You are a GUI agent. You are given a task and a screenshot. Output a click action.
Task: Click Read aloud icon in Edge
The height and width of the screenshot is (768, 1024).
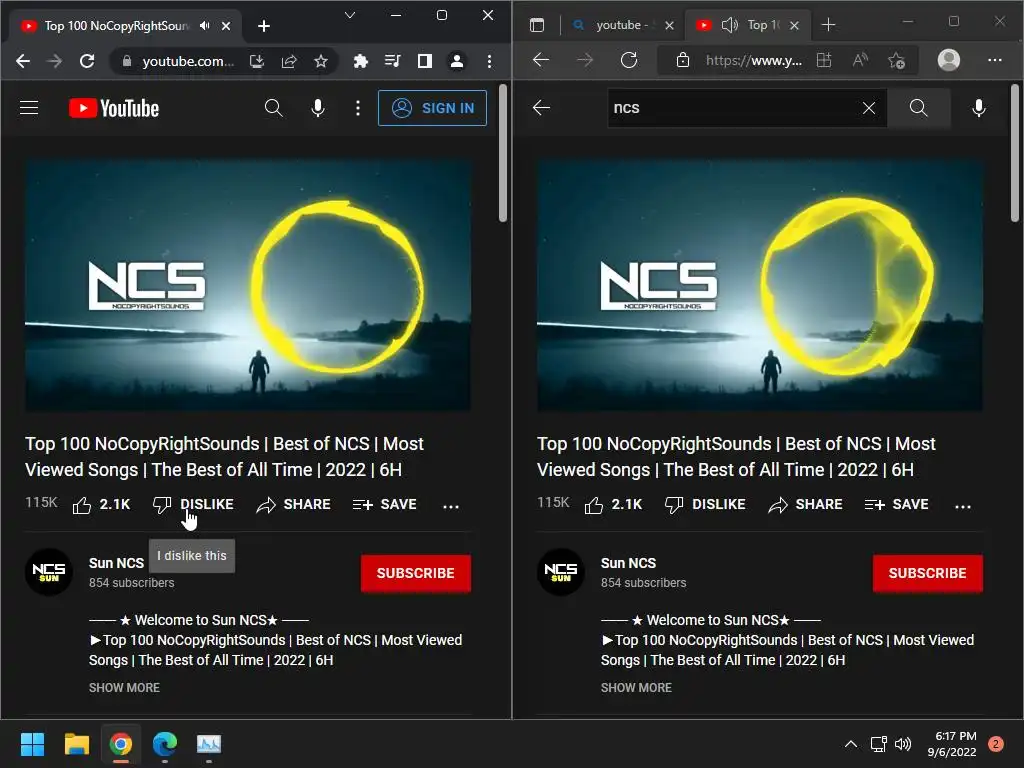[861, 60]
